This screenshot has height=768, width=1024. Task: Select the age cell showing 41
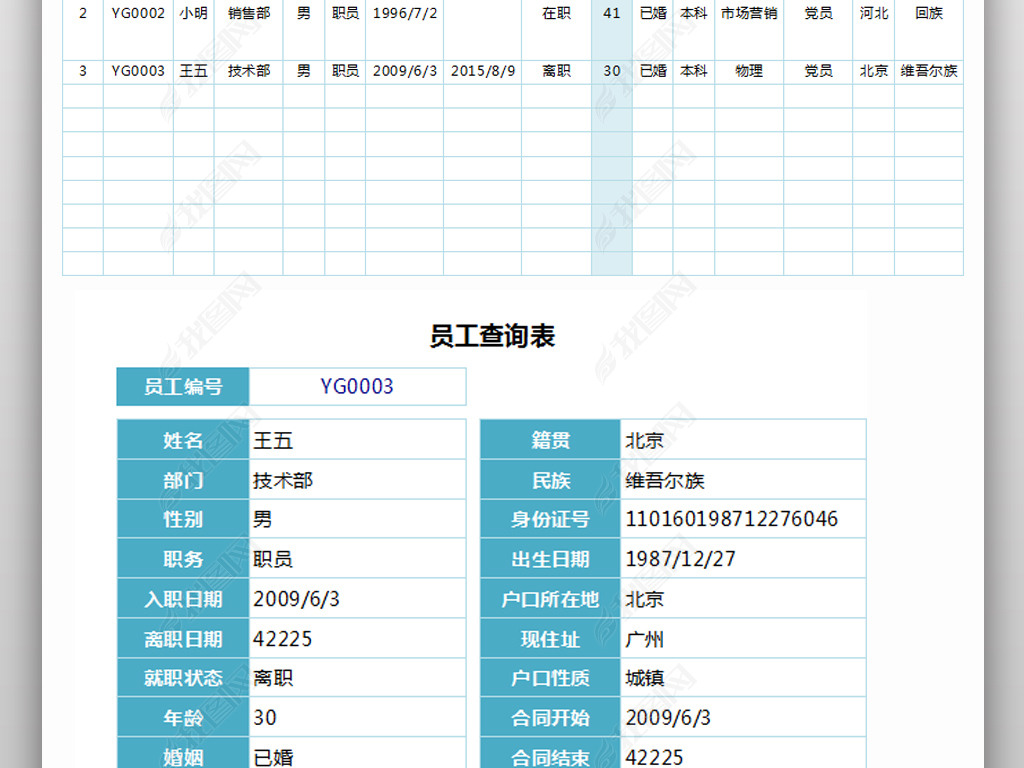click(612, 14)
